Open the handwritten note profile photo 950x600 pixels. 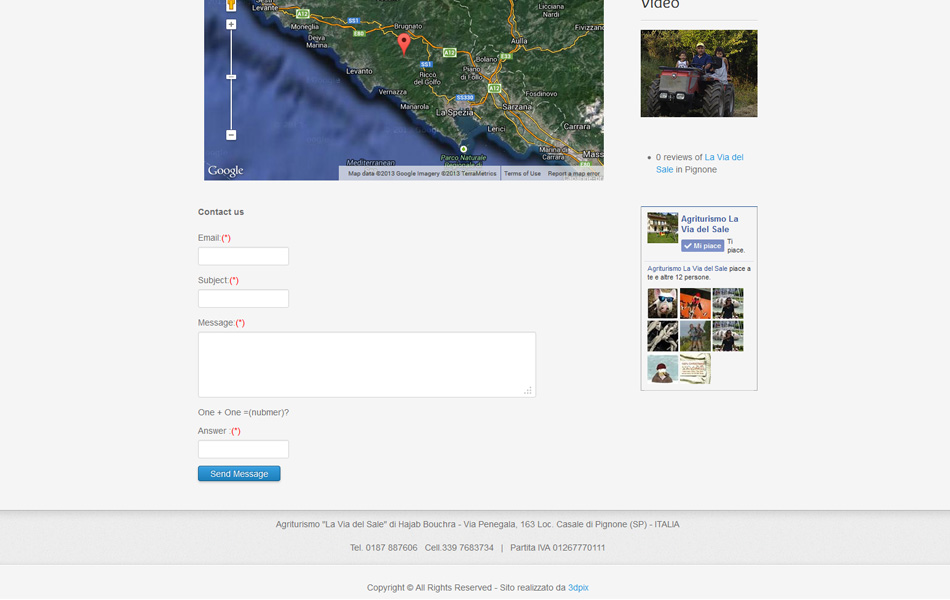click(x=695, y=368)
